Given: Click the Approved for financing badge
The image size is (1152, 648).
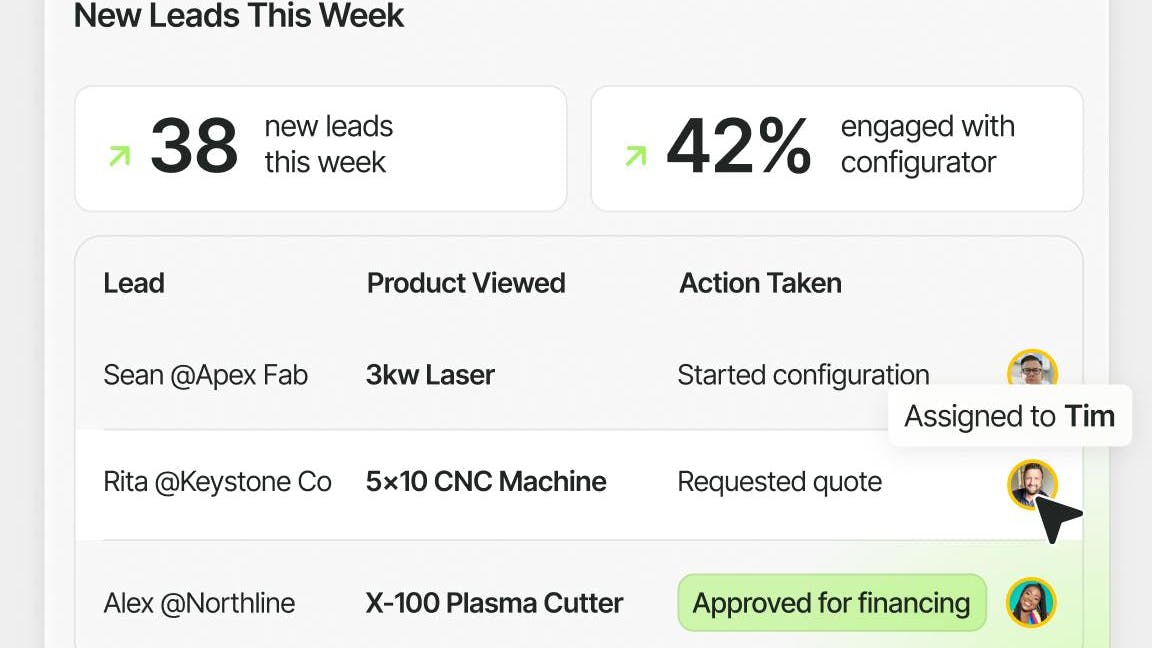Looking at the screenshot, I should 831,603.
